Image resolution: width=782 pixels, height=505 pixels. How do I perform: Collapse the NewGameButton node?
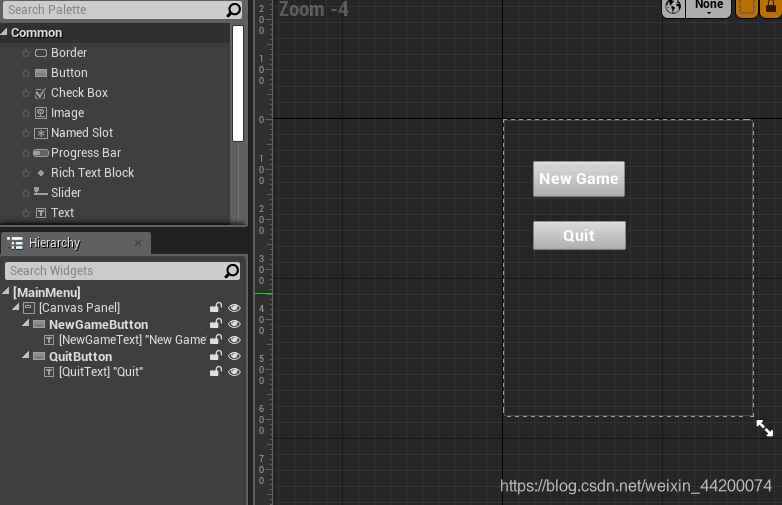point(26,324)
